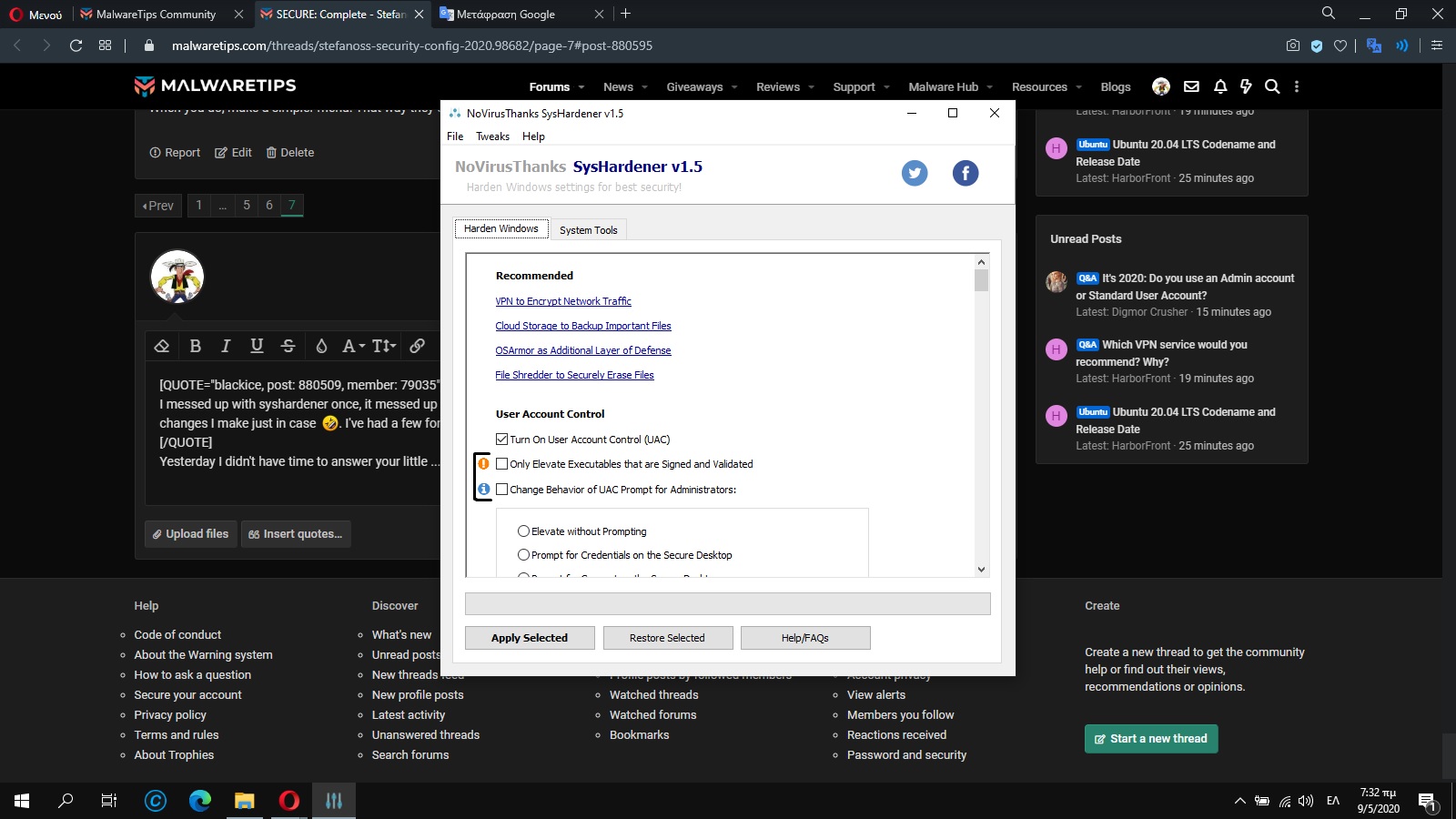Screen dimensions: 1456x819
Task: Open the forum inbox envelope icon
Action: [x=1191, y=86]
